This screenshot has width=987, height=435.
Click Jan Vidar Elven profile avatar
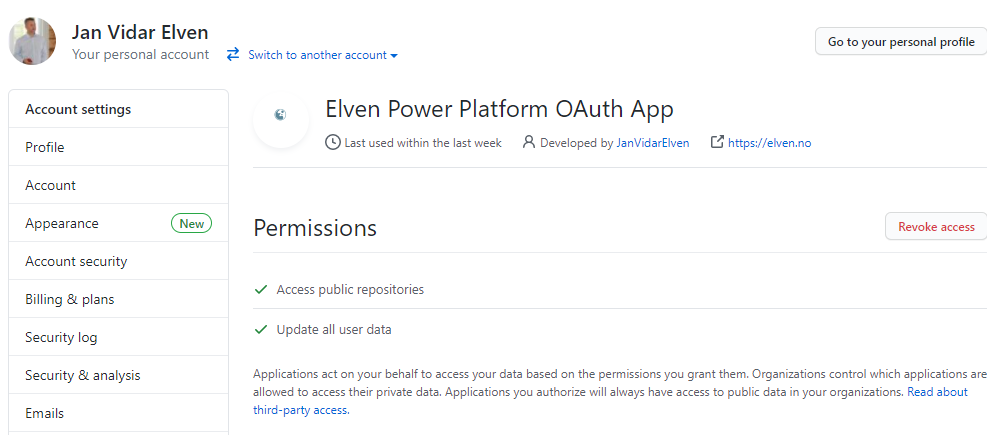click(32, 41)
